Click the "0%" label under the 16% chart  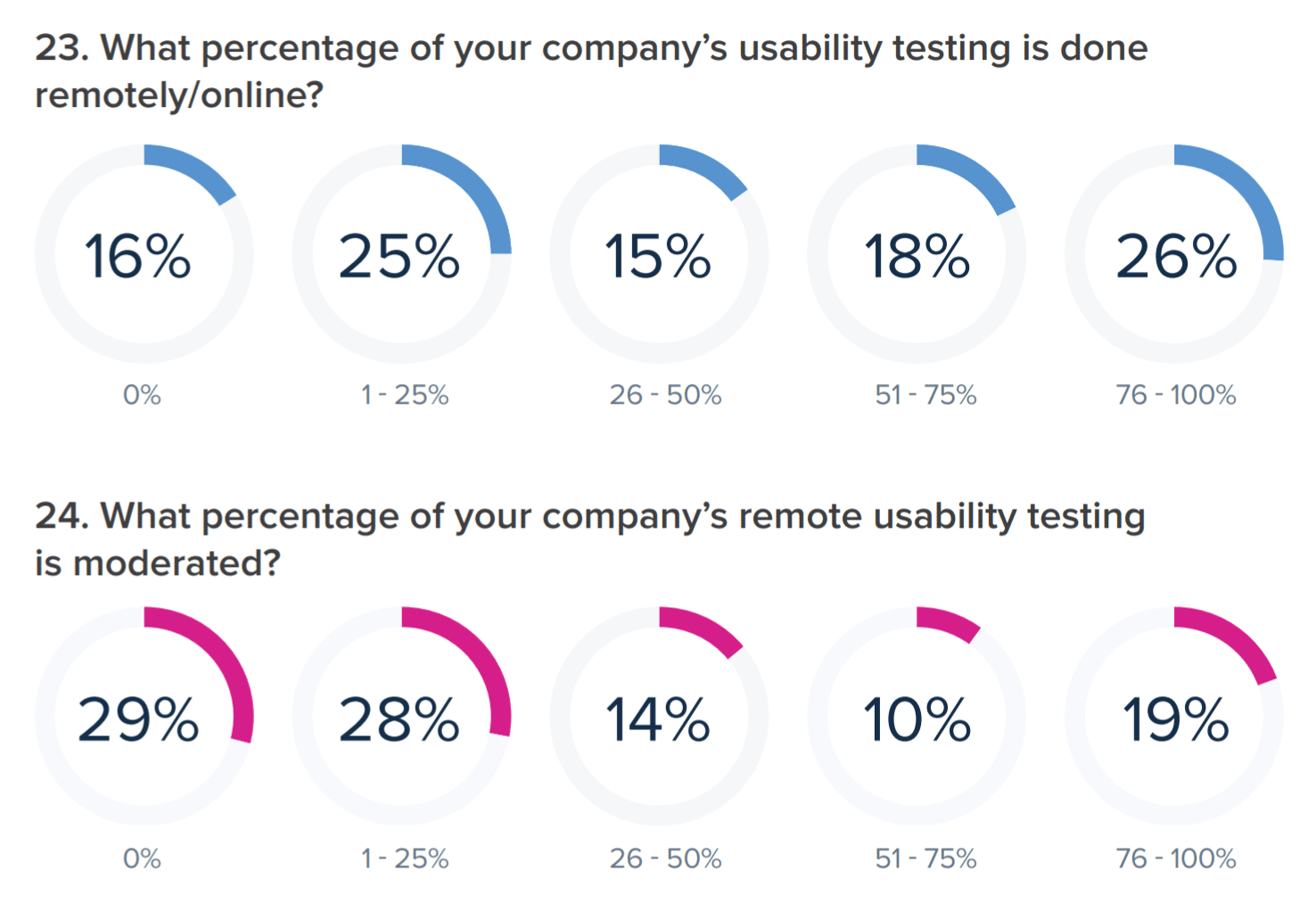[x=142, y=395]
